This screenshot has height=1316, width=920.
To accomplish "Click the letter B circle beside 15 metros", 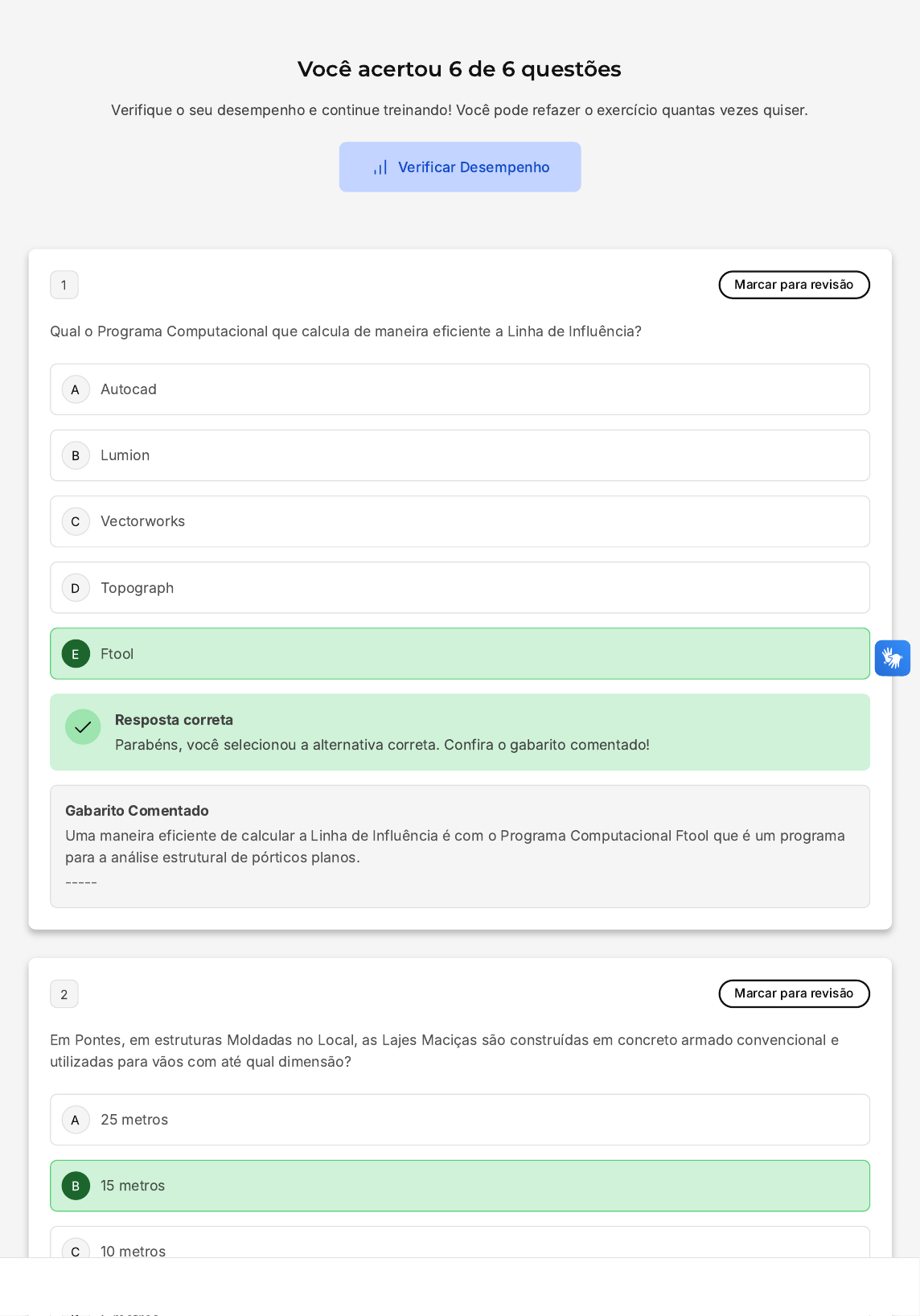I will tap(76, 1186).
